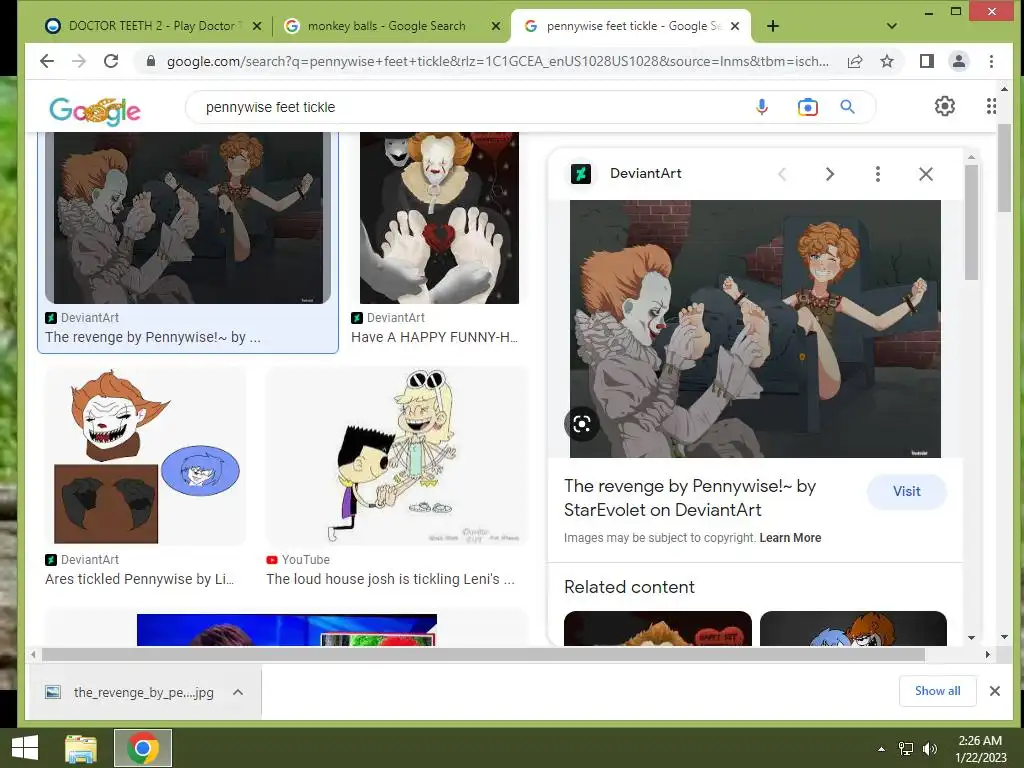Open the first Related content thumbnail

pos(658,628)
